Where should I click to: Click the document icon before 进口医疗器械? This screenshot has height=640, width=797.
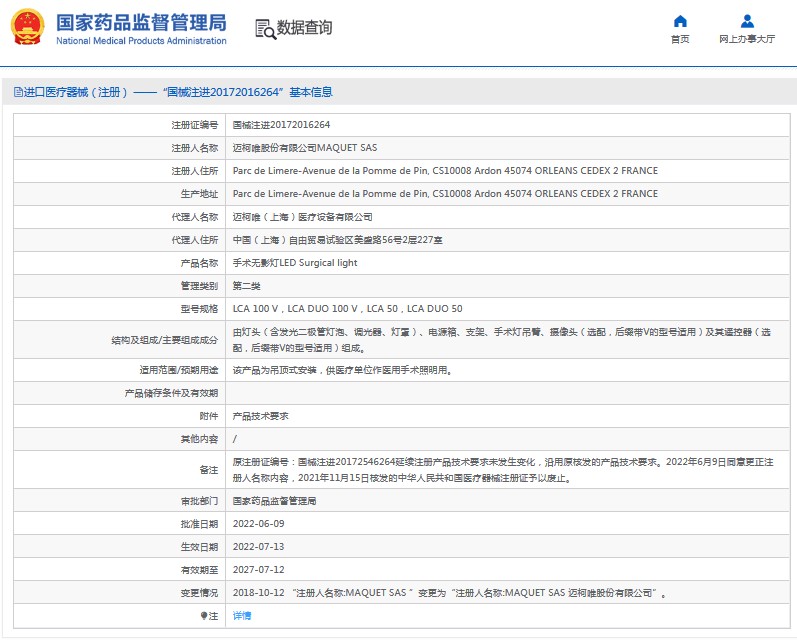[18, 92]
